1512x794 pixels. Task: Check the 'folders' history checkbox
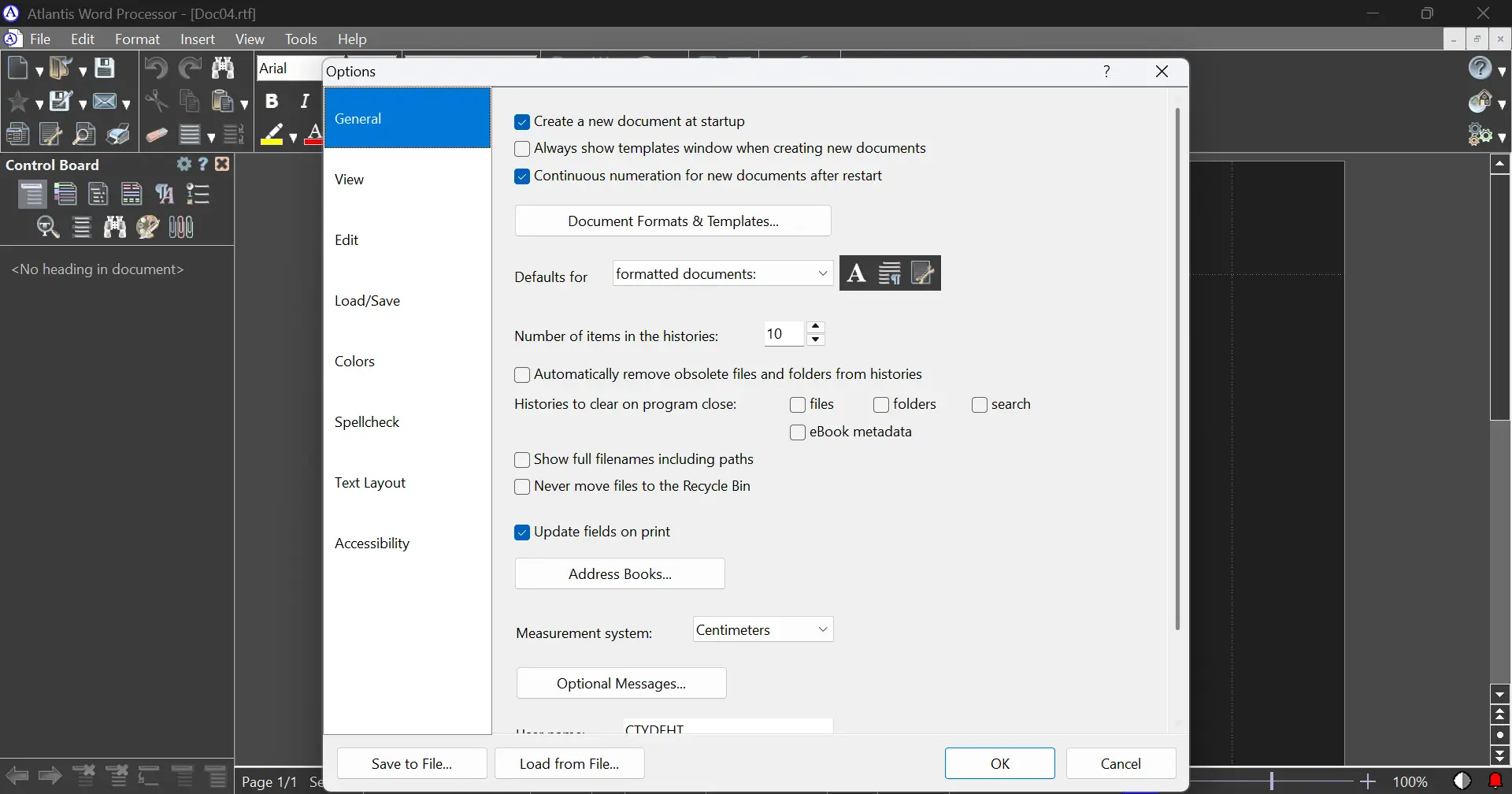coord(881,405)
